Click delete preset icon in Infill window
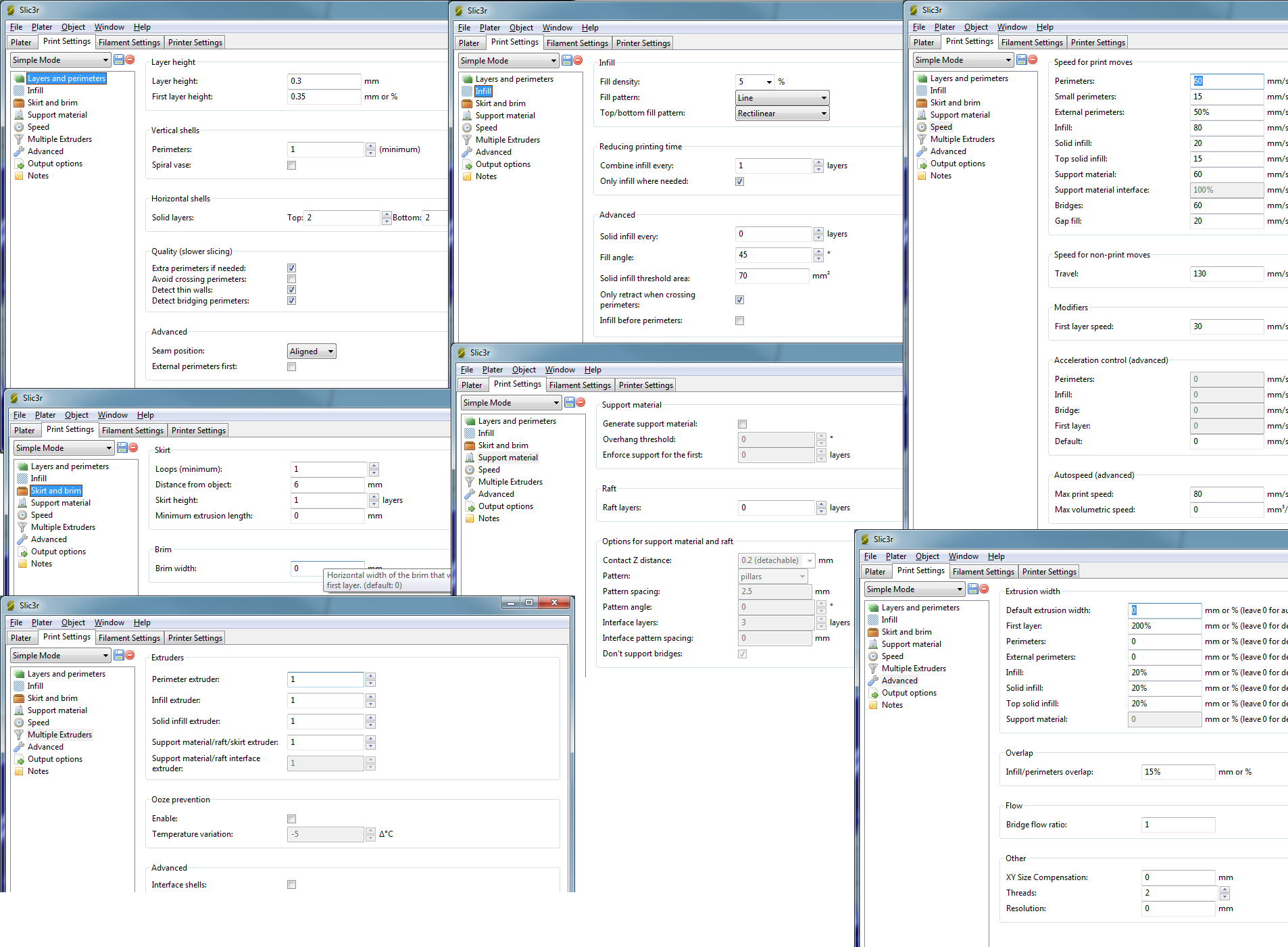 click(x=578, y=61)
